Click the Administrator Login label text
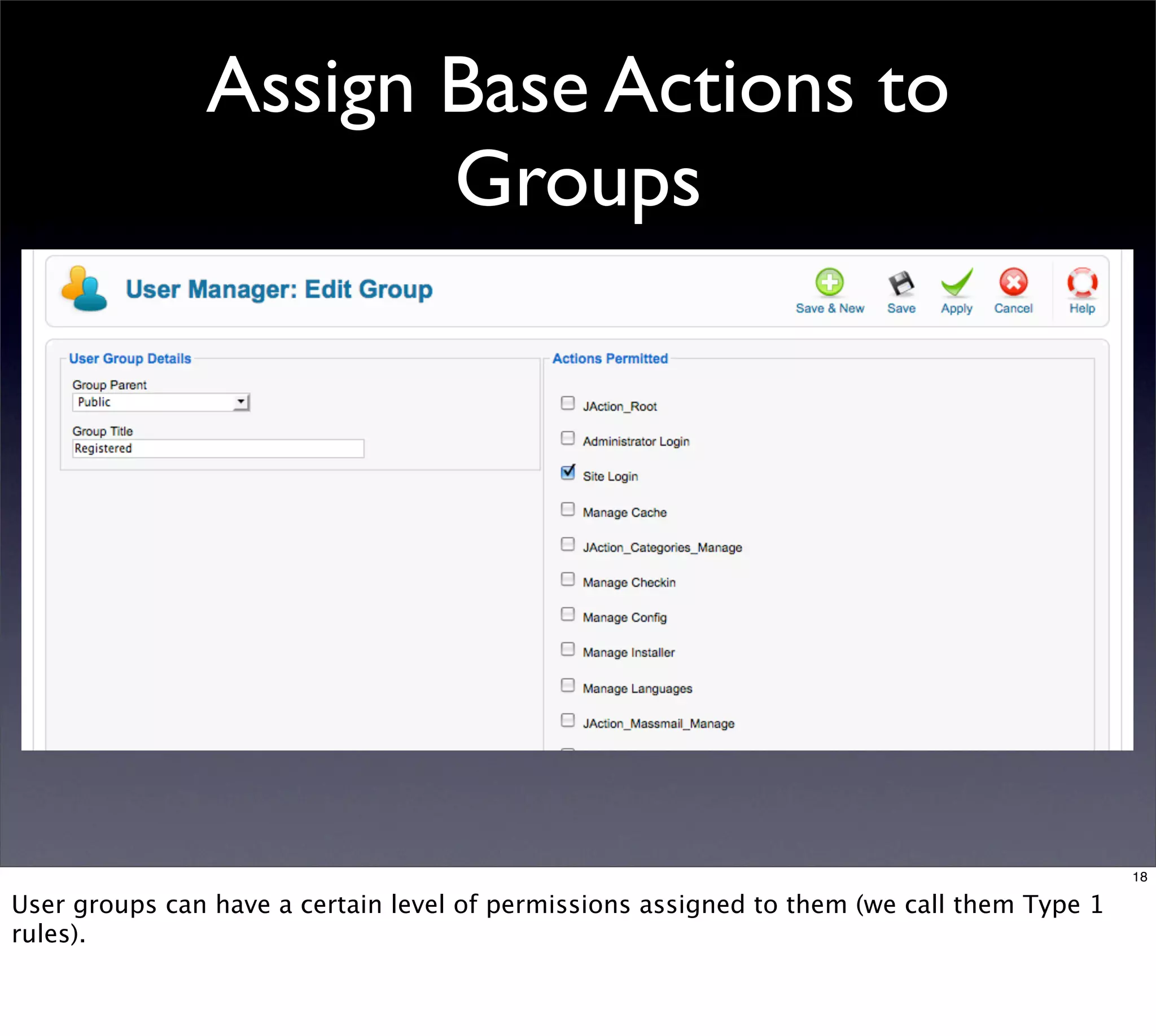1156x1036 pixels. click(636, 442)
